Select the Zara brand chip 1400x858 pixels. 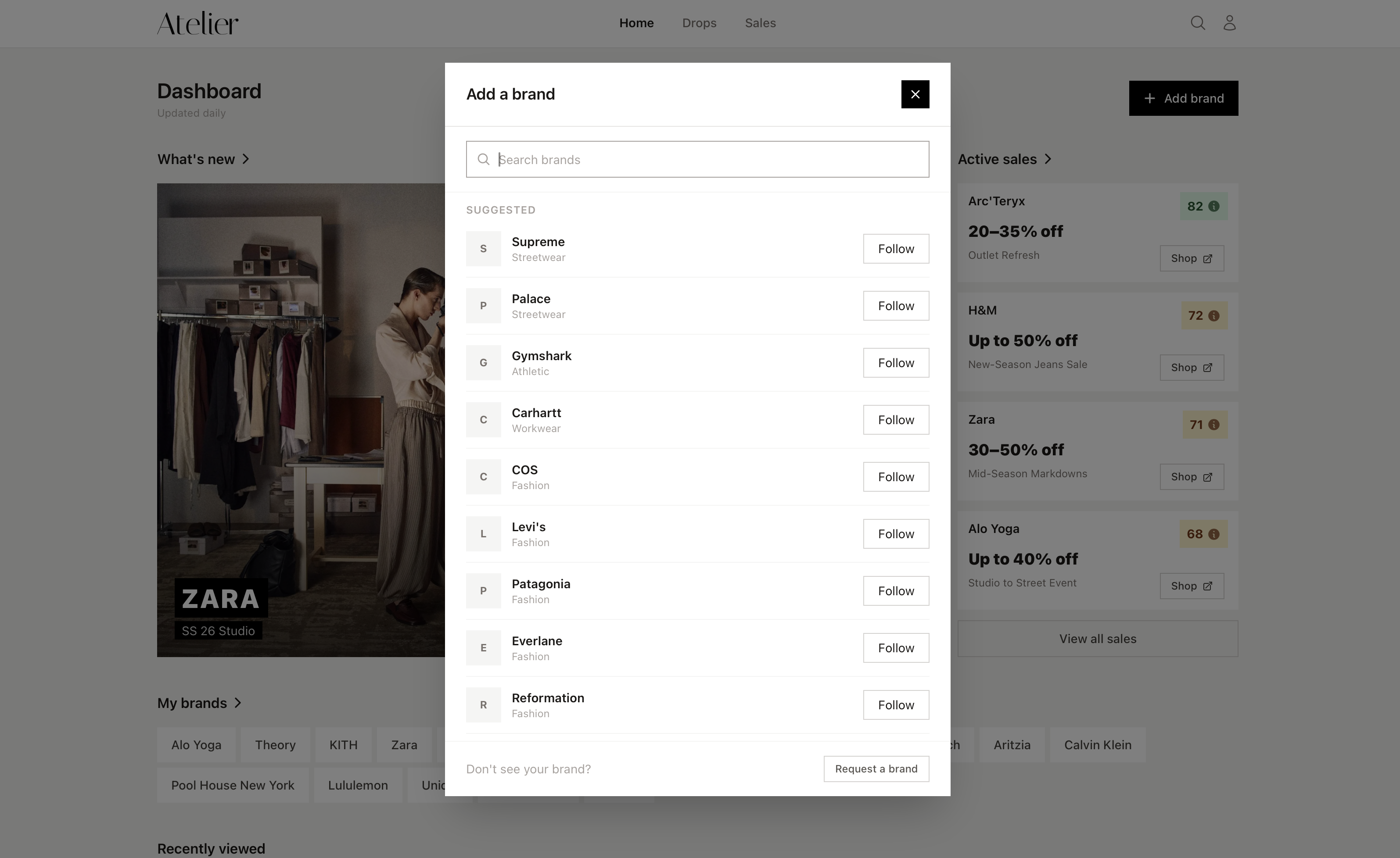click(x=404, y=745)
